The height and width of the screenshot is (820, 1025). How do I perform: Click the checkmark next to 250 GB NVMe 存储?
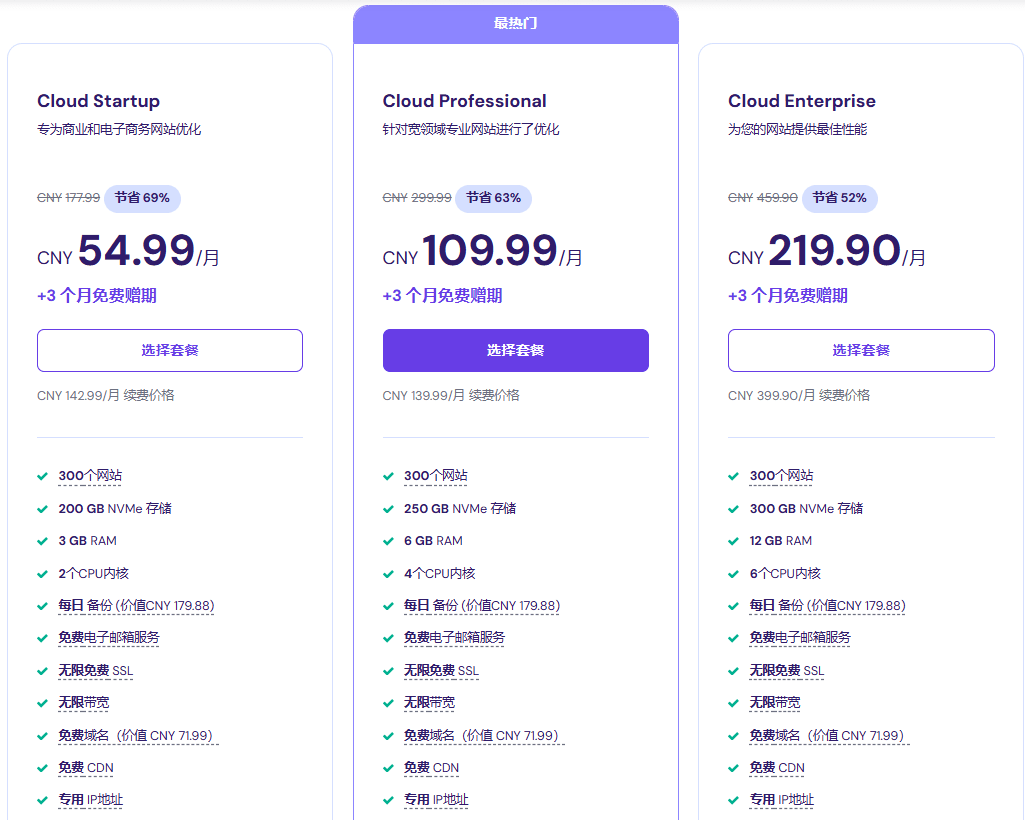pyautogui.click(x=388, y=509)
